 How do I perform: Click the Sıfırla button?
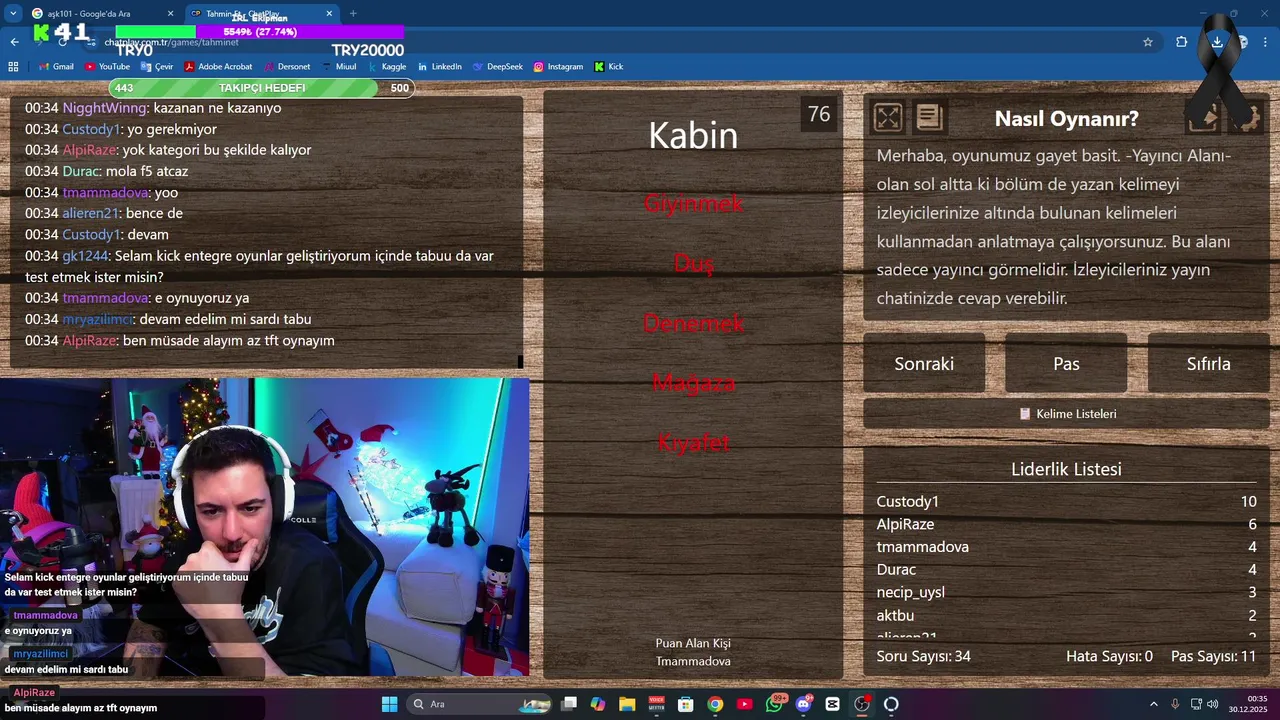point(1208,364)
